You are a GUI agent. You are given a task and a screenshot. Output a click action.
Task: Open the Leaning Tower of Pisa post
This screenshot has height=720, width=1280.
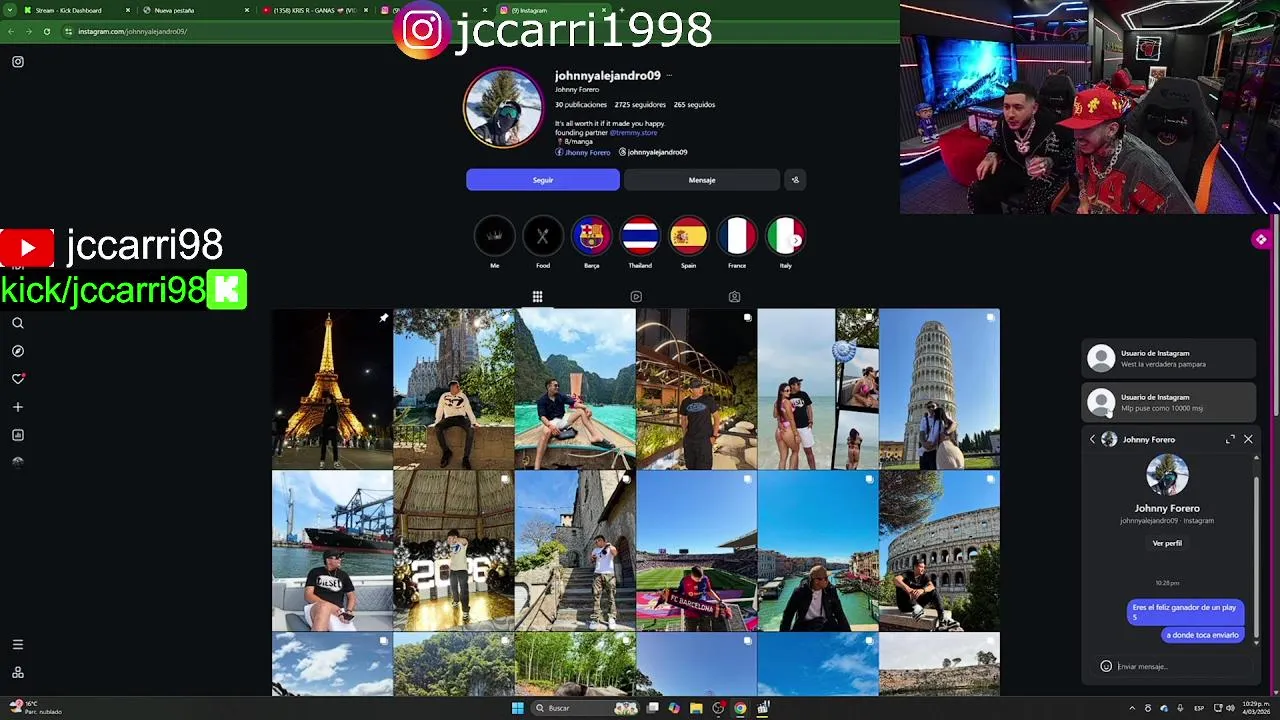coord(939,389)
